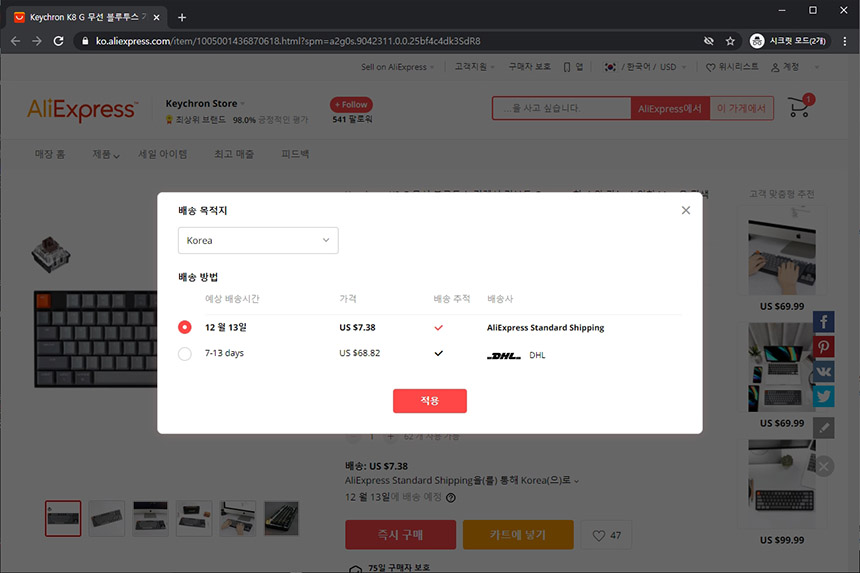Go to 매장 홈 tab
This screenshot has height=573, width=860.
[x=50, y=154]
